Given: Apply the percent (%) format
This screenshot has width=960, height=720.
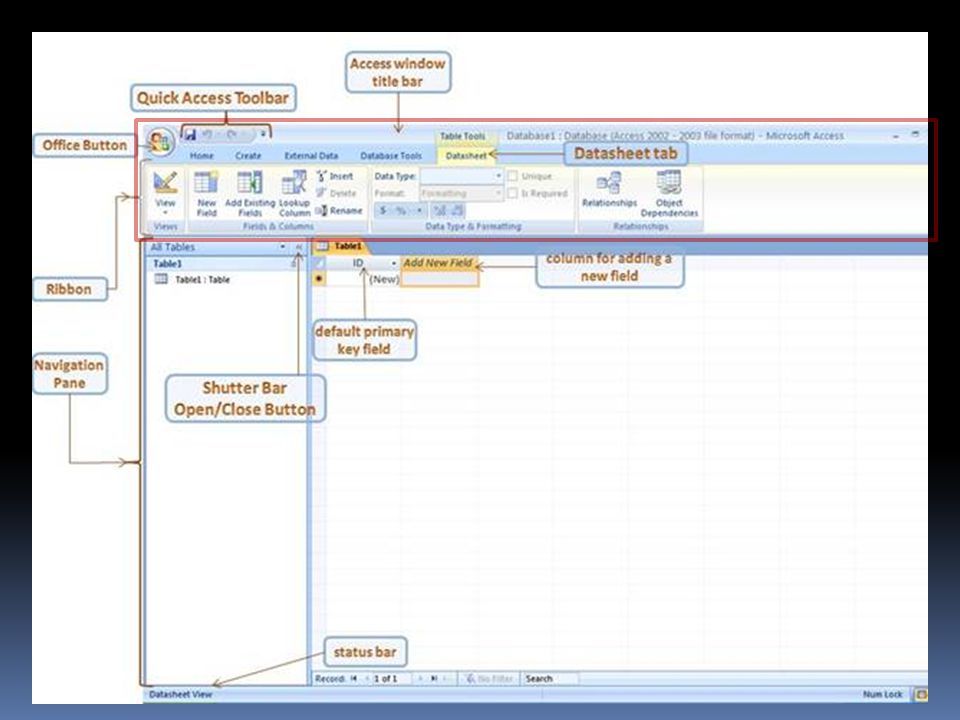Looking at the screenshot, I should [401, 211].
